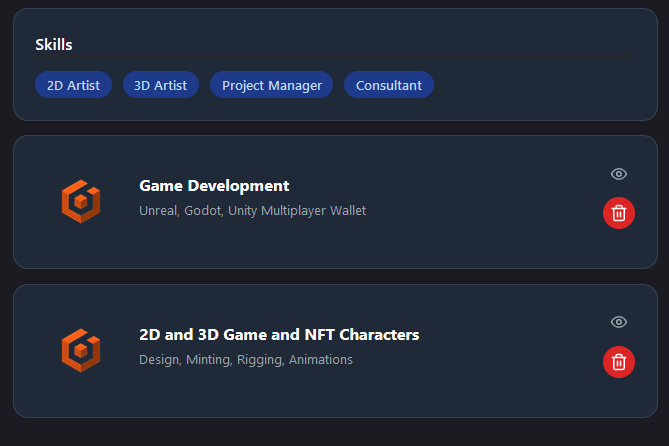Image resolution: width=669 pixels, height=446 pixels.
Task: Delete the Game Development entry
Action: pos(619,213)
